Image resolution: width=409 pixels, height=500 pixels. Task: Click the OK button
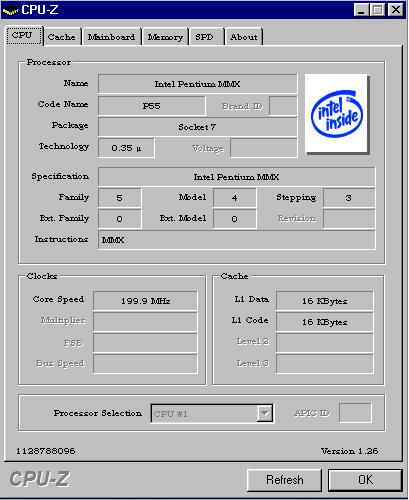(365, 480)
